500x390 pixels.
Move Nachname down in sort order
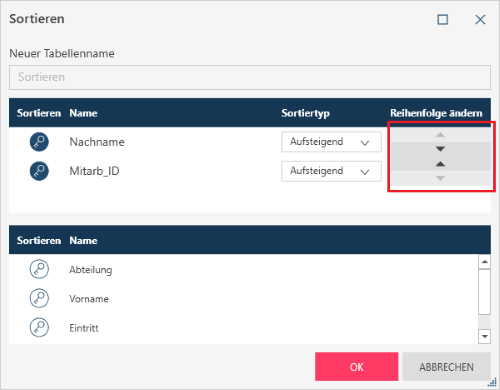[440, 149]
